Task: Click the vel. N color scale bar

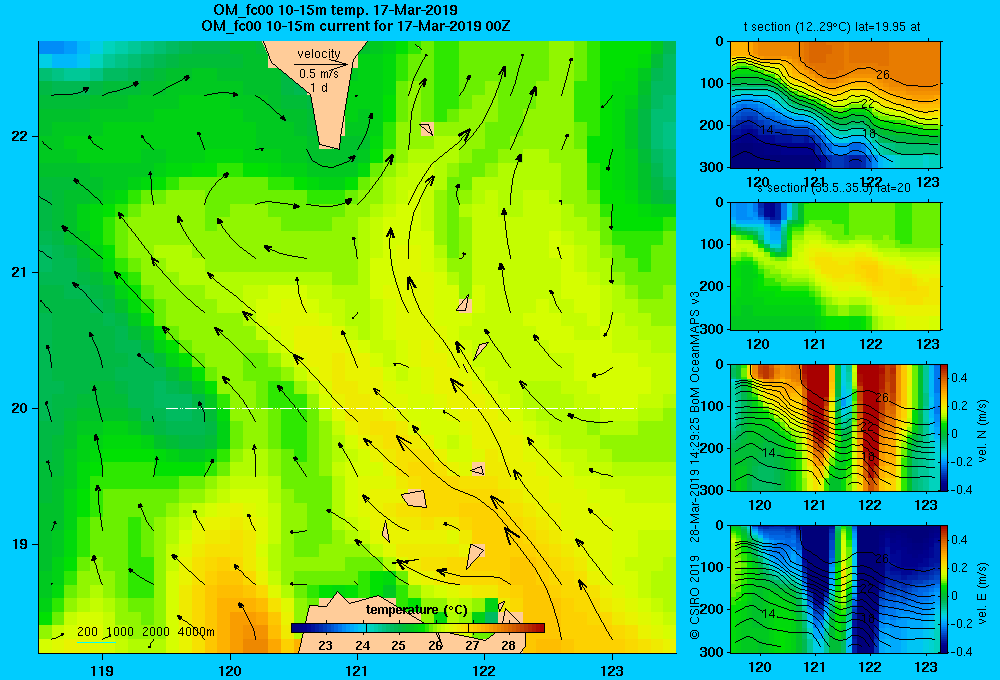Action: click(x=945, y=427)
